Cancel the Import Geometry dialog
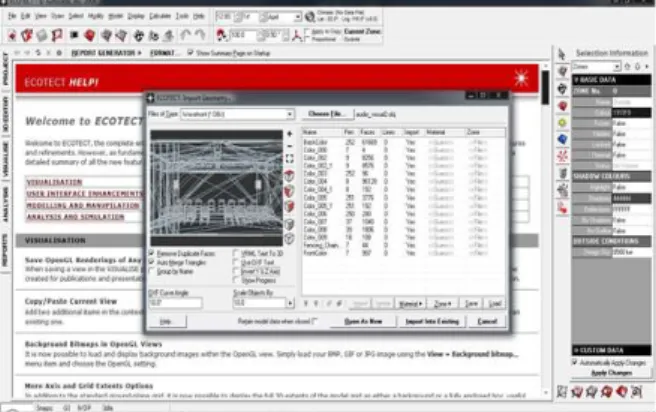The image size is (656, 412). click(487, 322)
